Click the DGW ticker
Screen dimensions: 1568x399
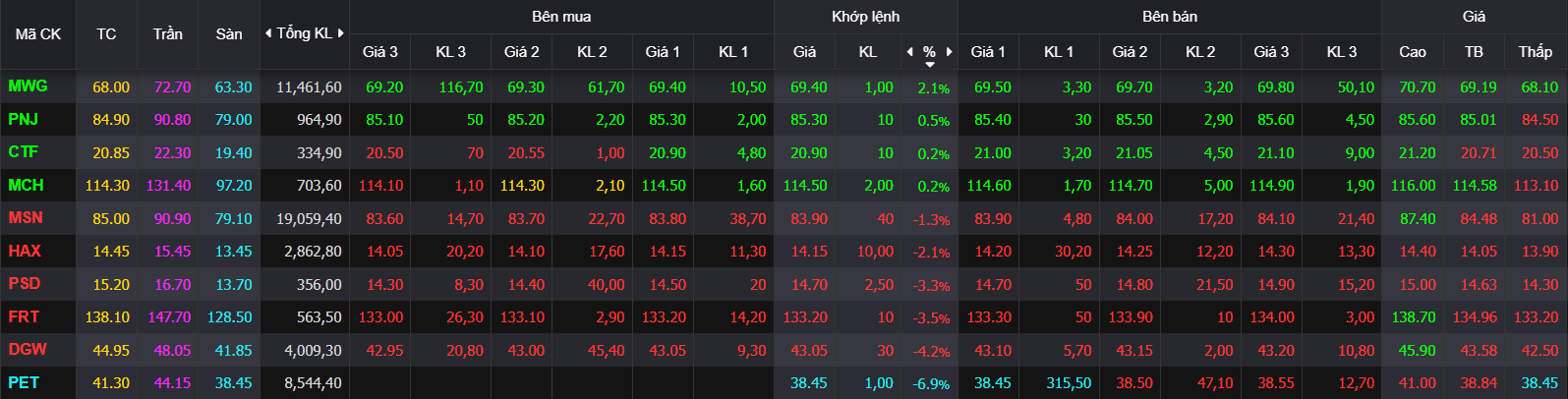coord(28,350)
